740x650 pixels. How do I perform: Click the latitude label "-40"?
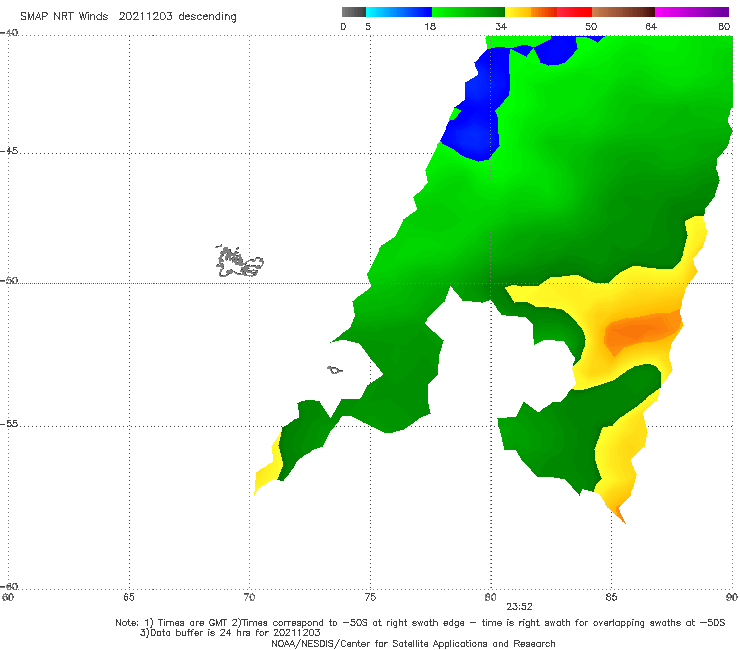click(9, 33)
